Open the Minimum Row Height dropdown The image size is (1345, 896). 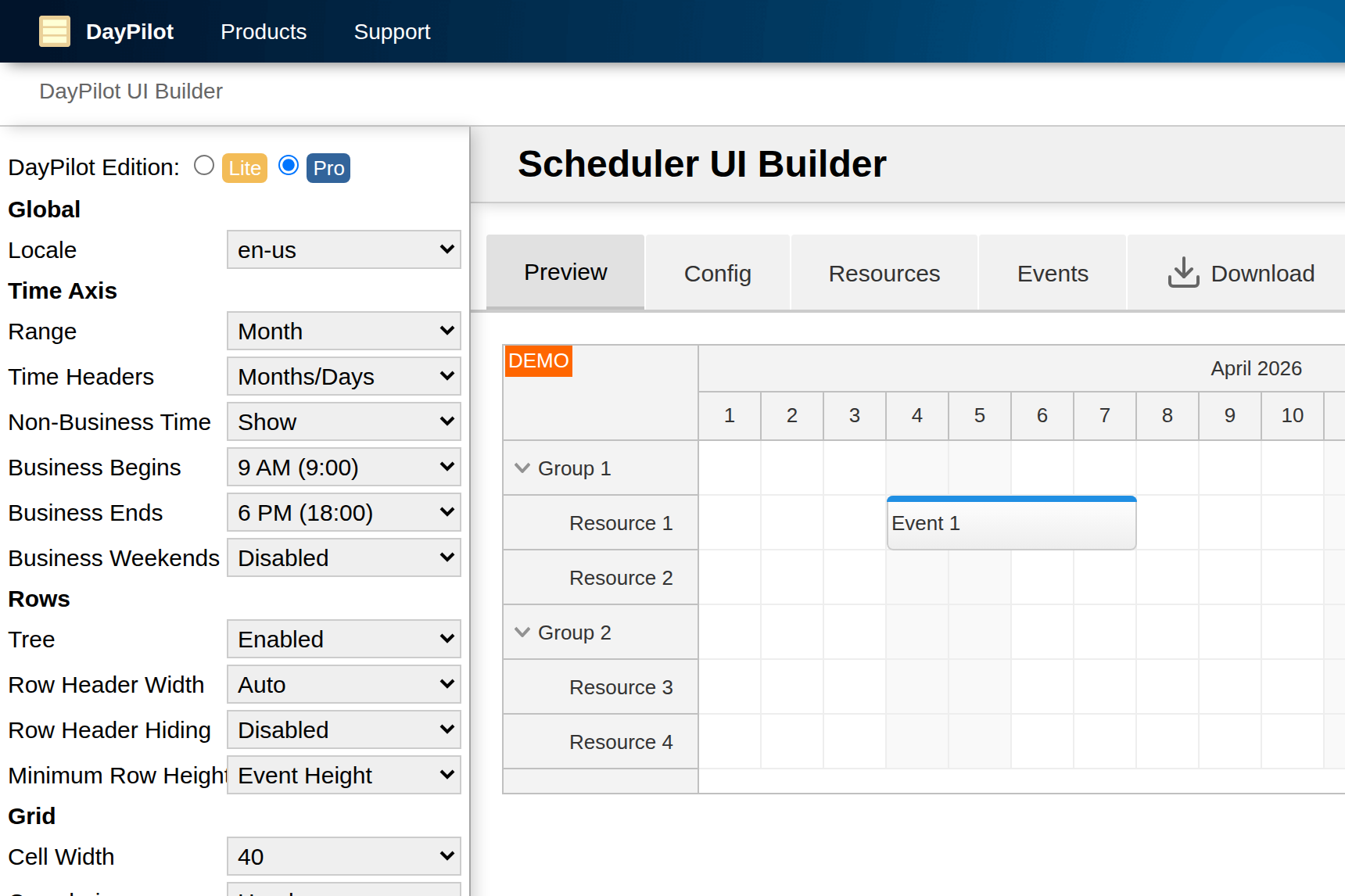click(x=343, y=775)
